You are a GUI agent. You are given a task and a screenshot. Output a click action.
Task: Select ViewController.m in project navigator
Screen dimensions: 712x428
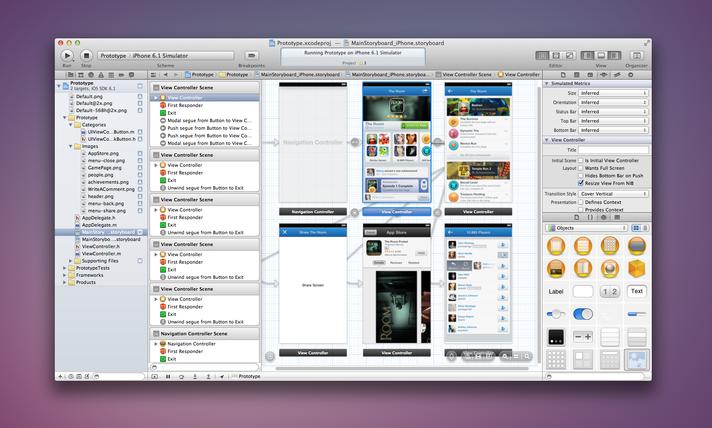pyautogui.click(x=101, y=254)
